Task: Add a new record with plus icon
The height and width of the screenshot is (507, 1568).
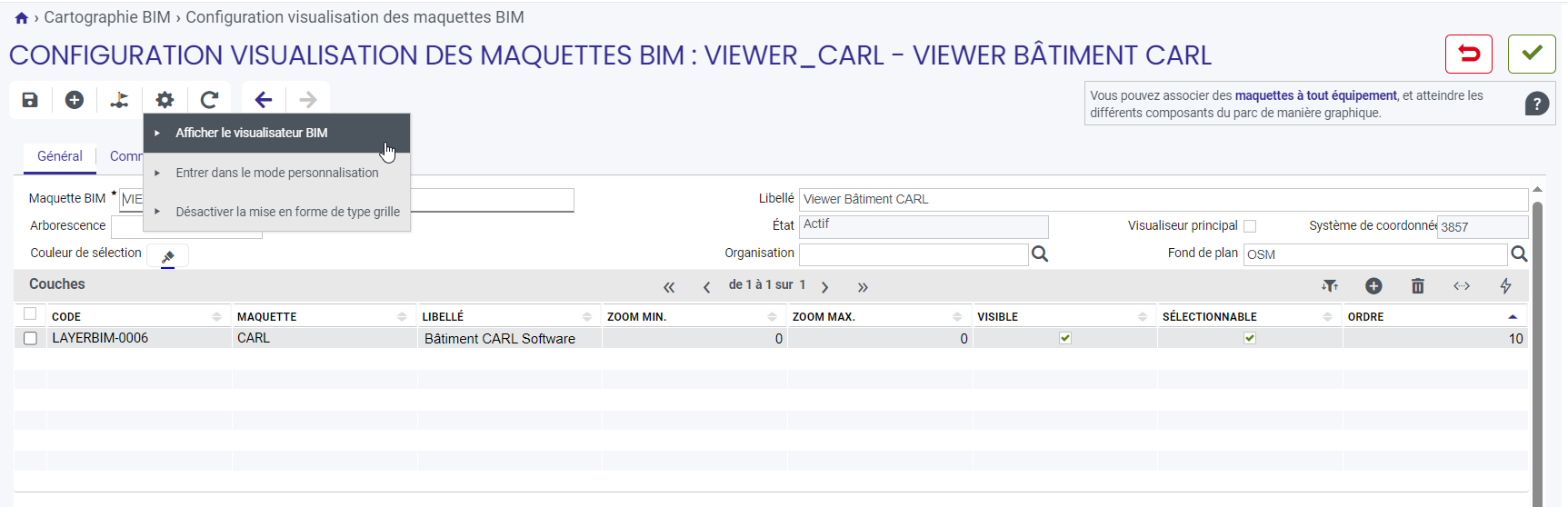Action: 75,100
